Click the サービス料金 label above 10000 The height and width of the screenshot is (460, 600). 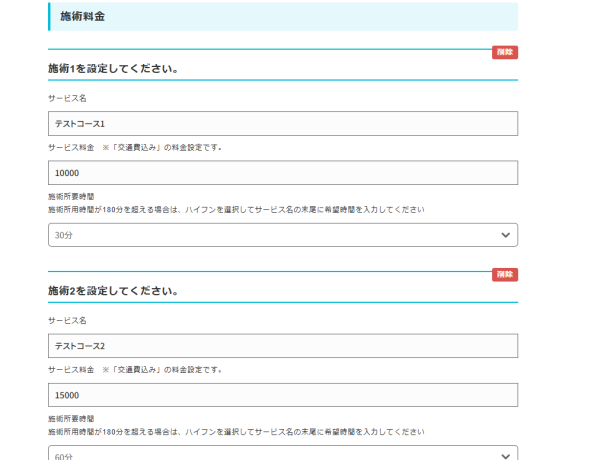[x=71, y=147]
